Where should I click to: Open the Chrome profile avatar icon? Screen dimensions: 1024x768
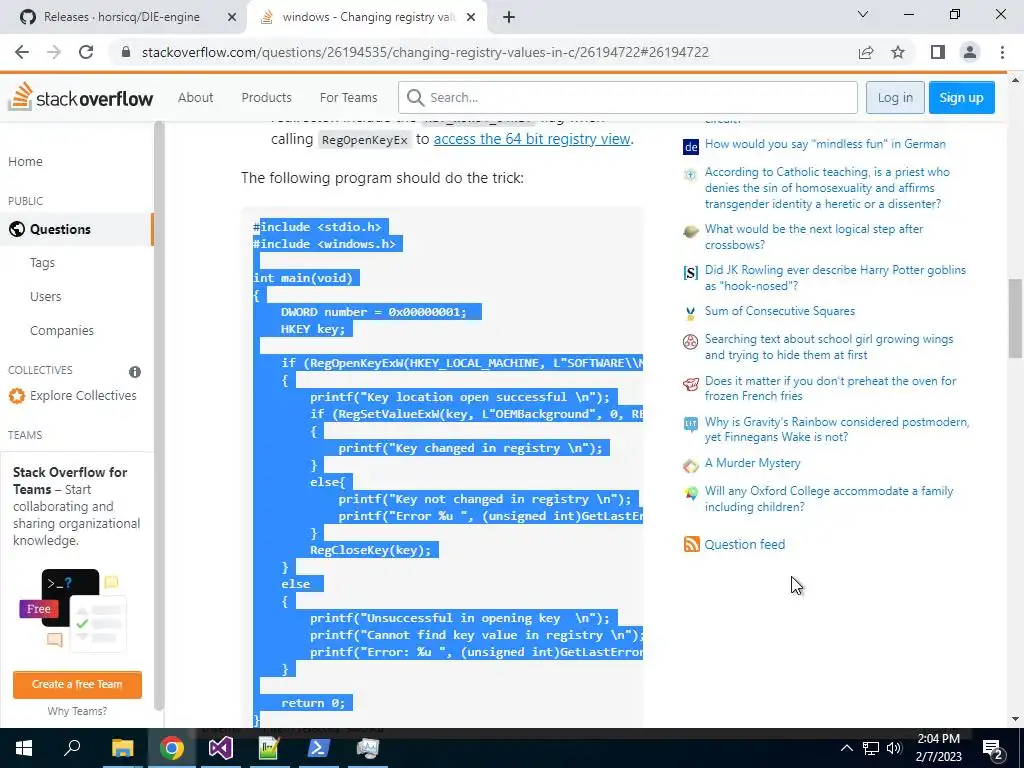970,52
